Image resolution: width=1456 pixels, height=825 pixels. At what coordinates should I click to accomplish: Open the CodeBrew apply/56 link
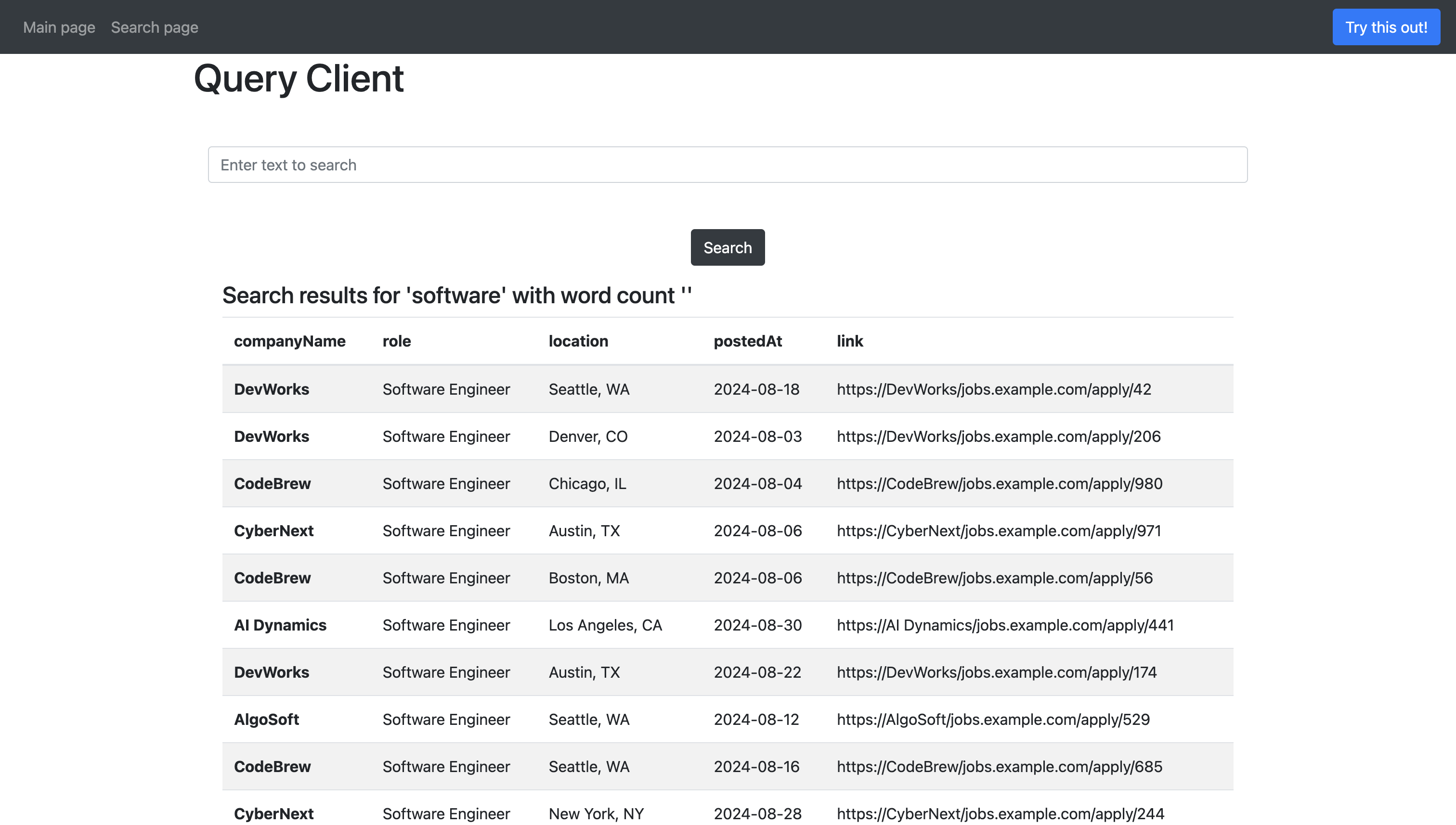(995, 578)
